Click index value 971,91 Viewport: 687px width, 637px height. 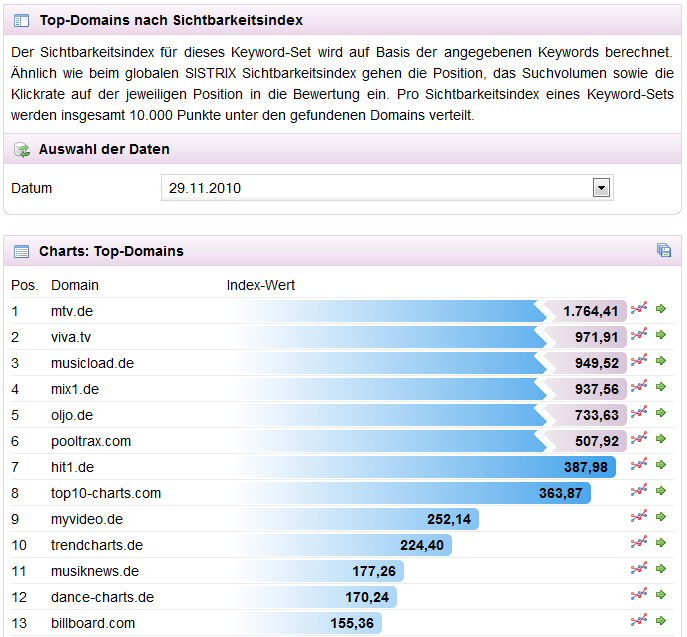[597, 337]
